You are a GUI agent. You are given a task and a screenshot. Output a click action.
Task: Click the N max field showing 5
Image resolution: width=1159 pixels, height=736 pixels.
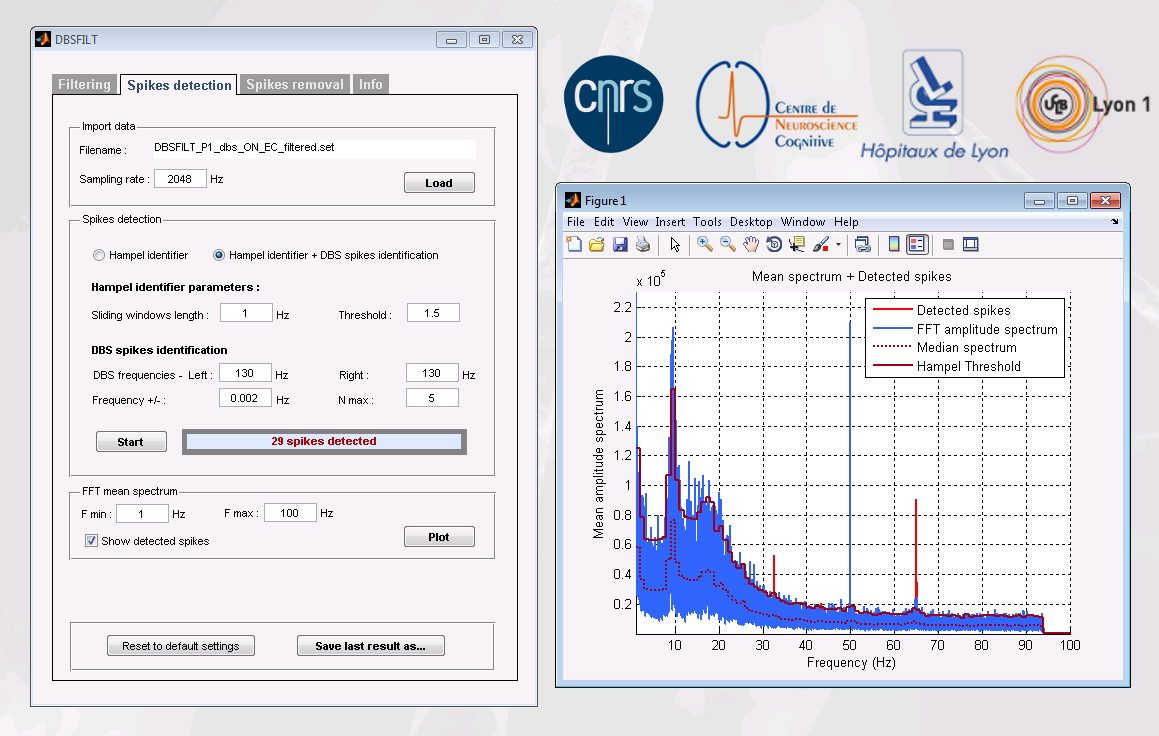point(432,398)
